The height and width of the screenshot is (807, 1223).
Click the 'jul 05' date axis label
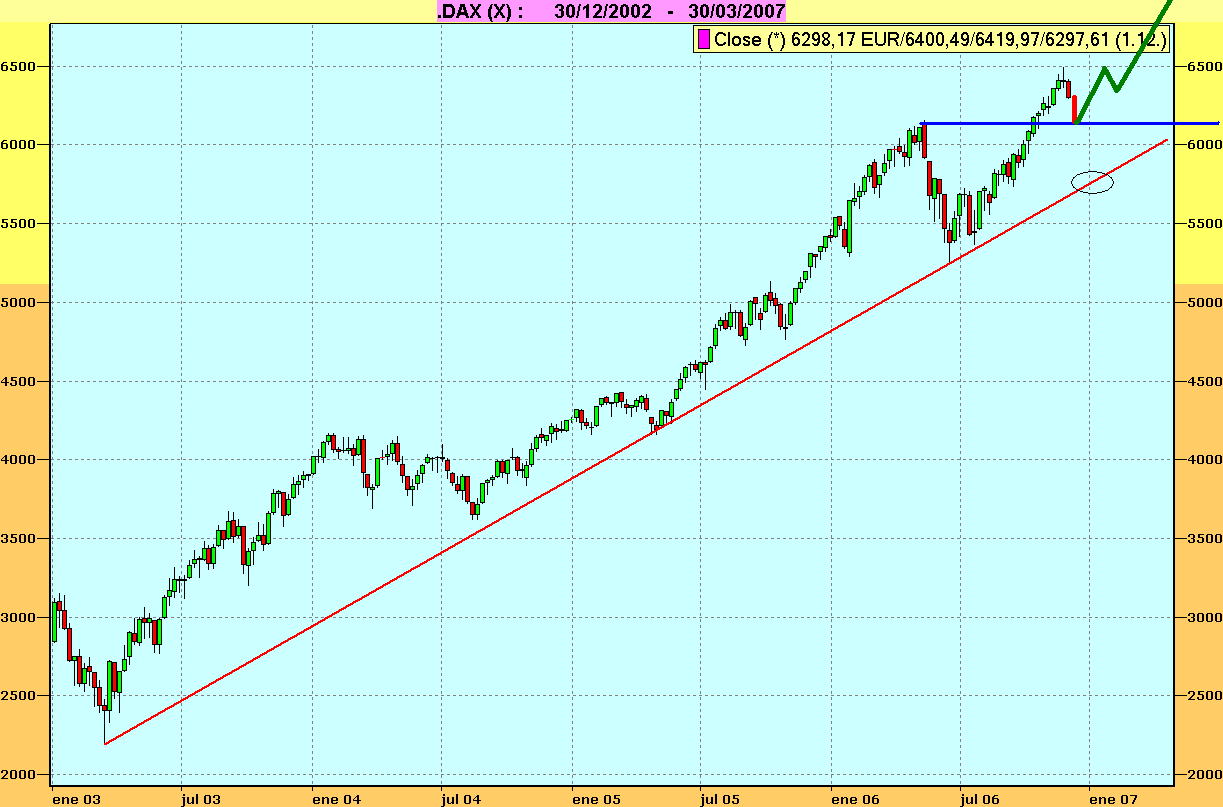pyautogui.click(x=720, y=798)
